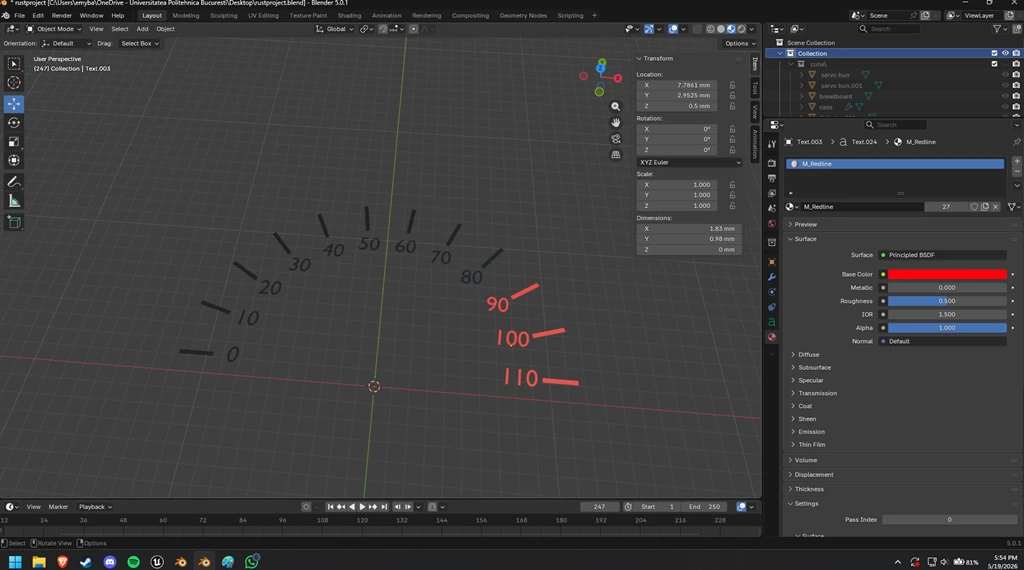Open the Object properties tab icon
Viewport: 1024px width, 570px height.
pos(772,262)
